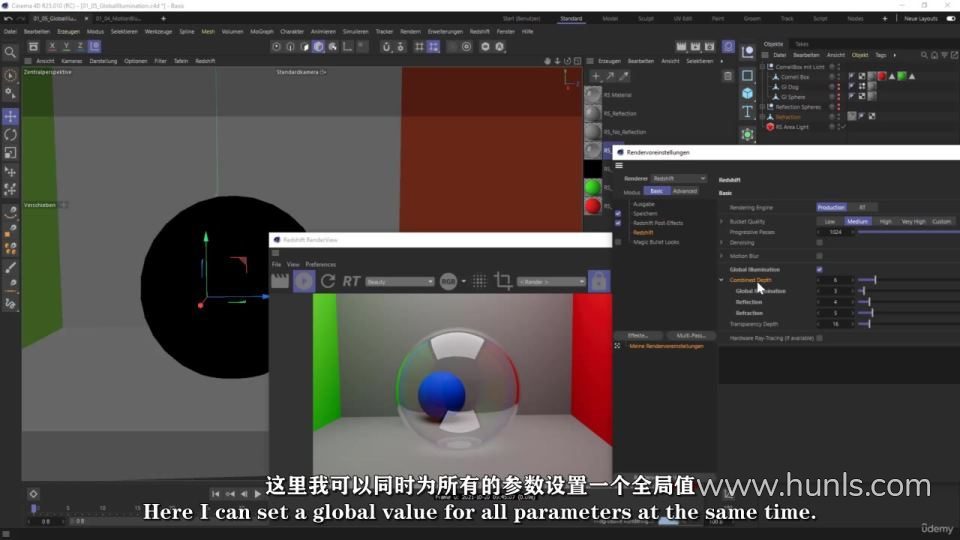Click the Effekte... button
The height and width of the screenshot is (540, 960).
[638, 336]
